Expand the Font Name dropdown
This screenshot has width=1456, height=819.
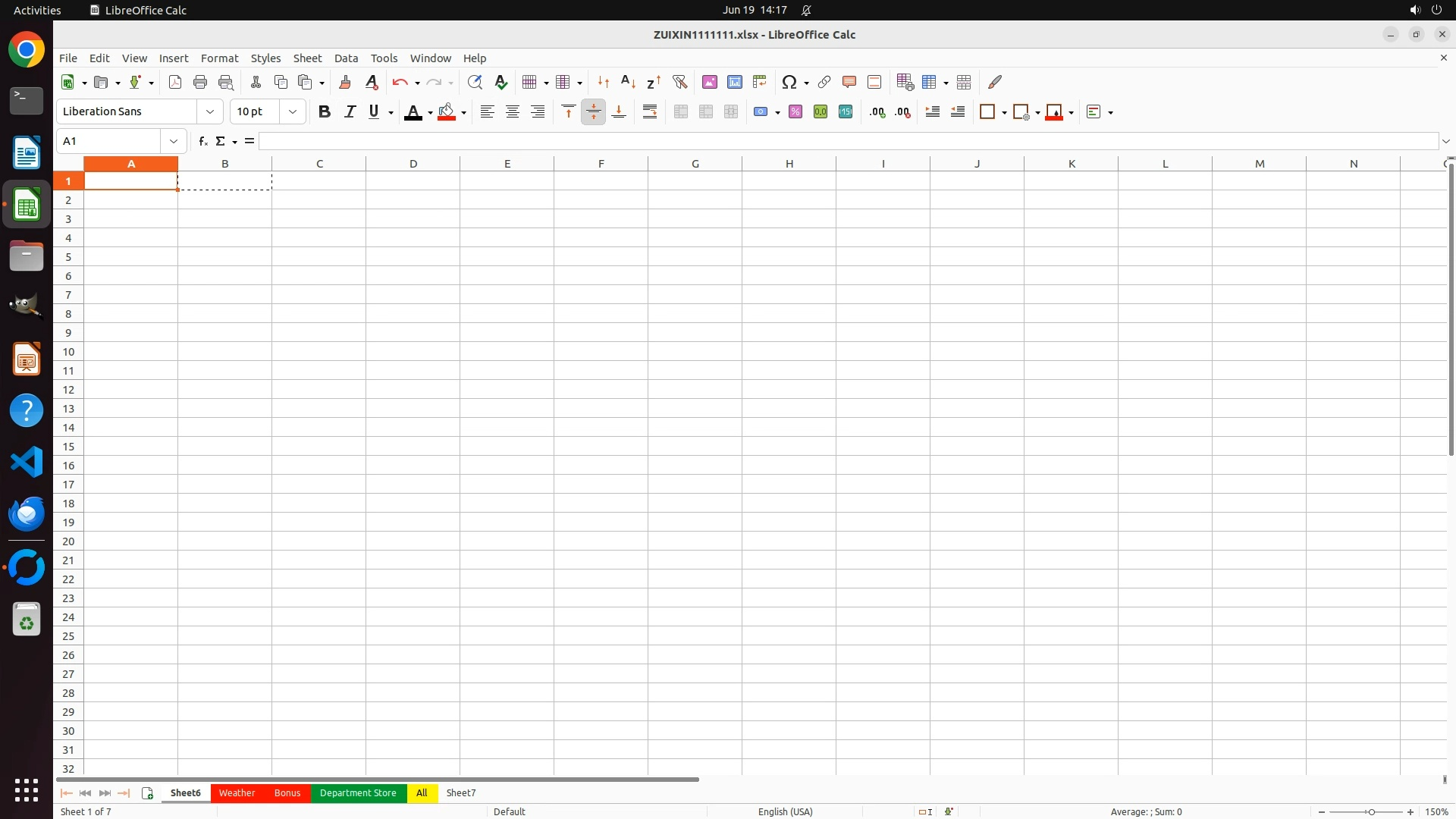(x=210, y=111)
